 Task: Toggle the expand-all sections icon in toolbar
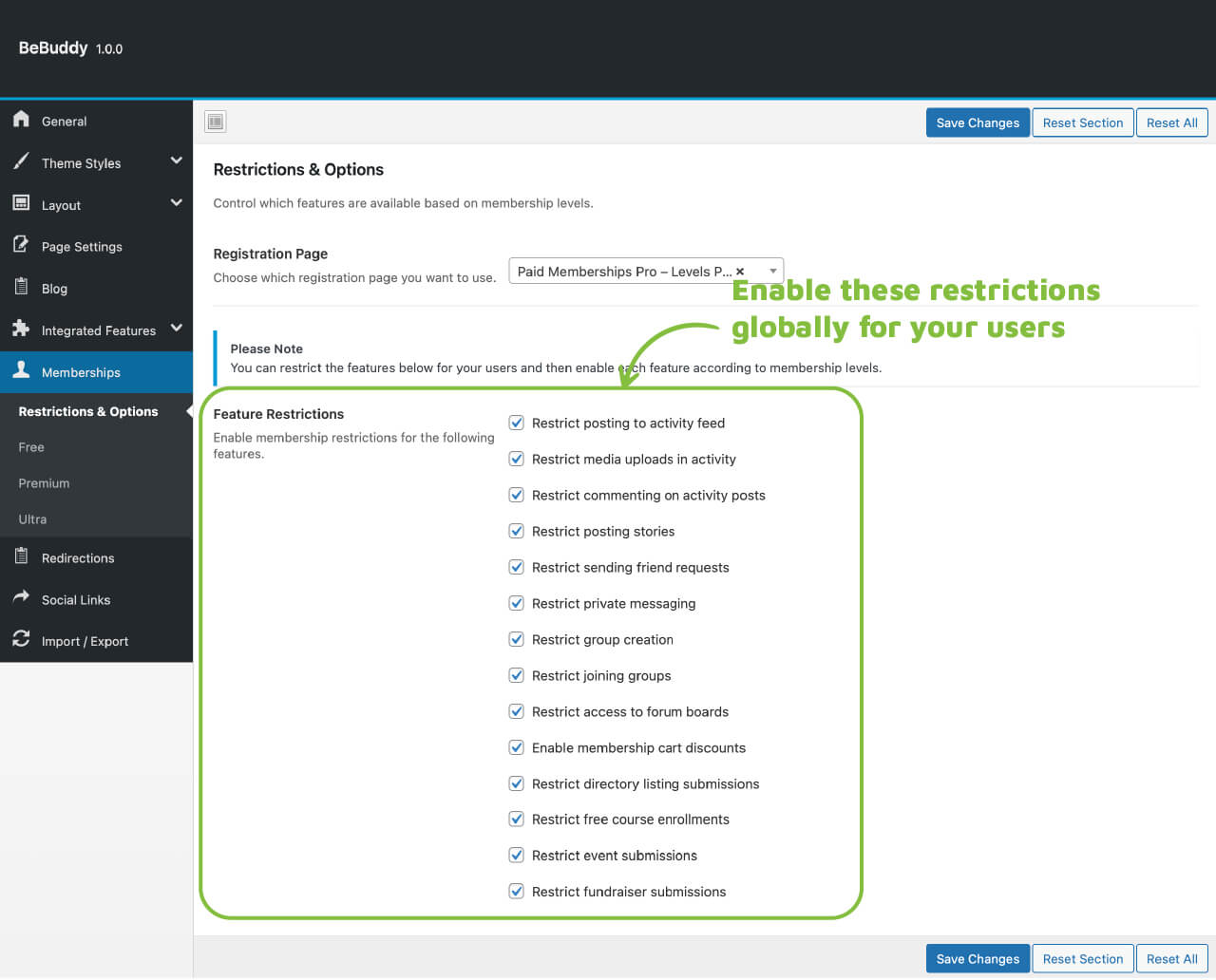pyautogui.click(x=216, y=122)
